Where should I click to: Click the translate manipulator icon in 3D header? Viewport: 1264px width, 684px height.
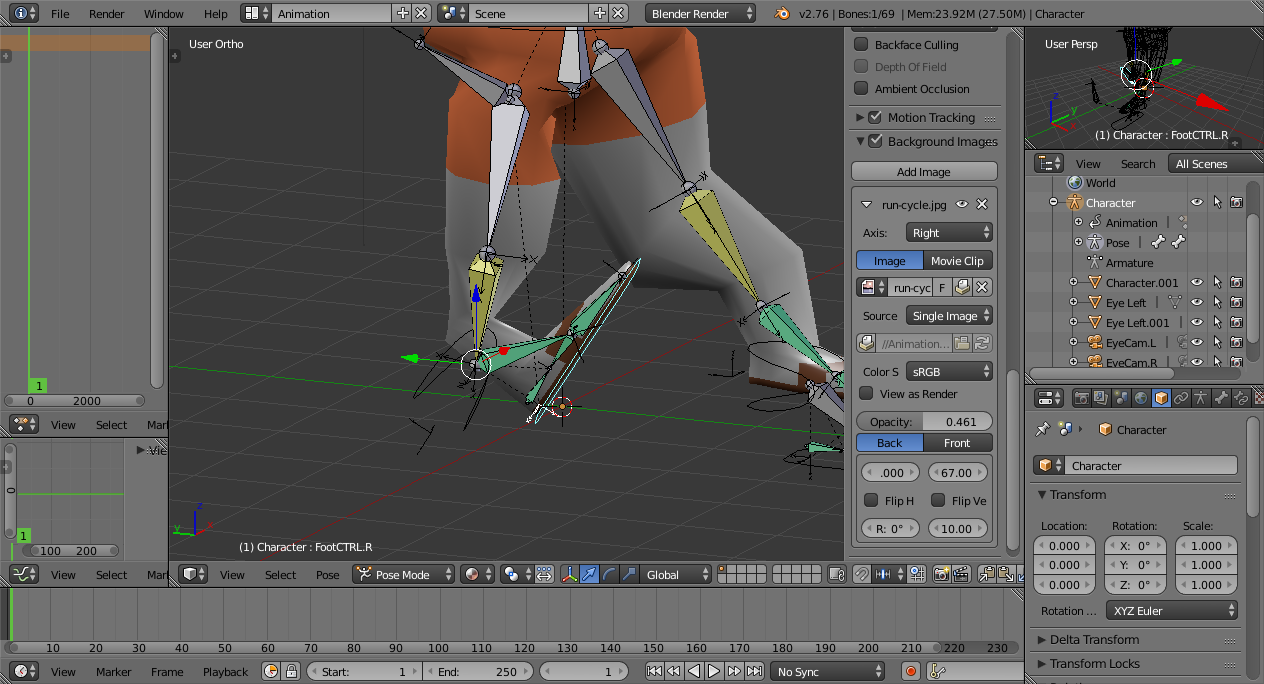[589, 574]
